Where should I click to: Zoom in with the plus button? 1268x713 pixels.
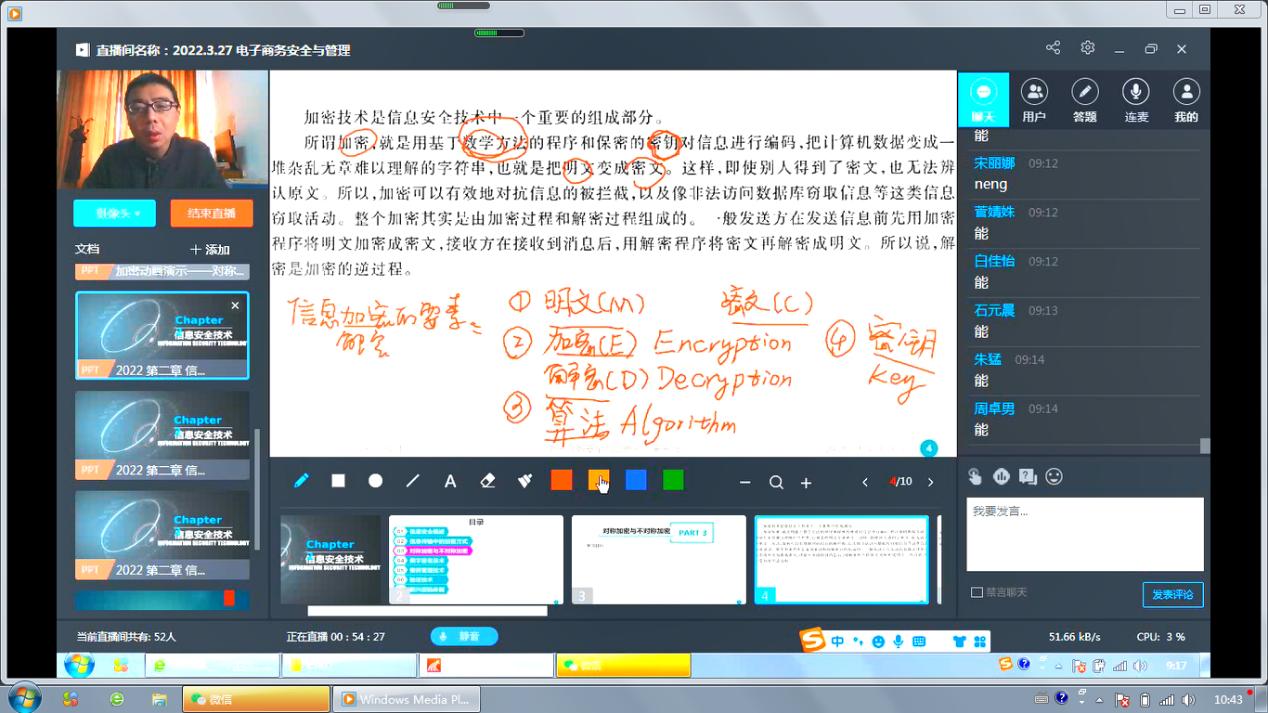(x=806, y=482)
